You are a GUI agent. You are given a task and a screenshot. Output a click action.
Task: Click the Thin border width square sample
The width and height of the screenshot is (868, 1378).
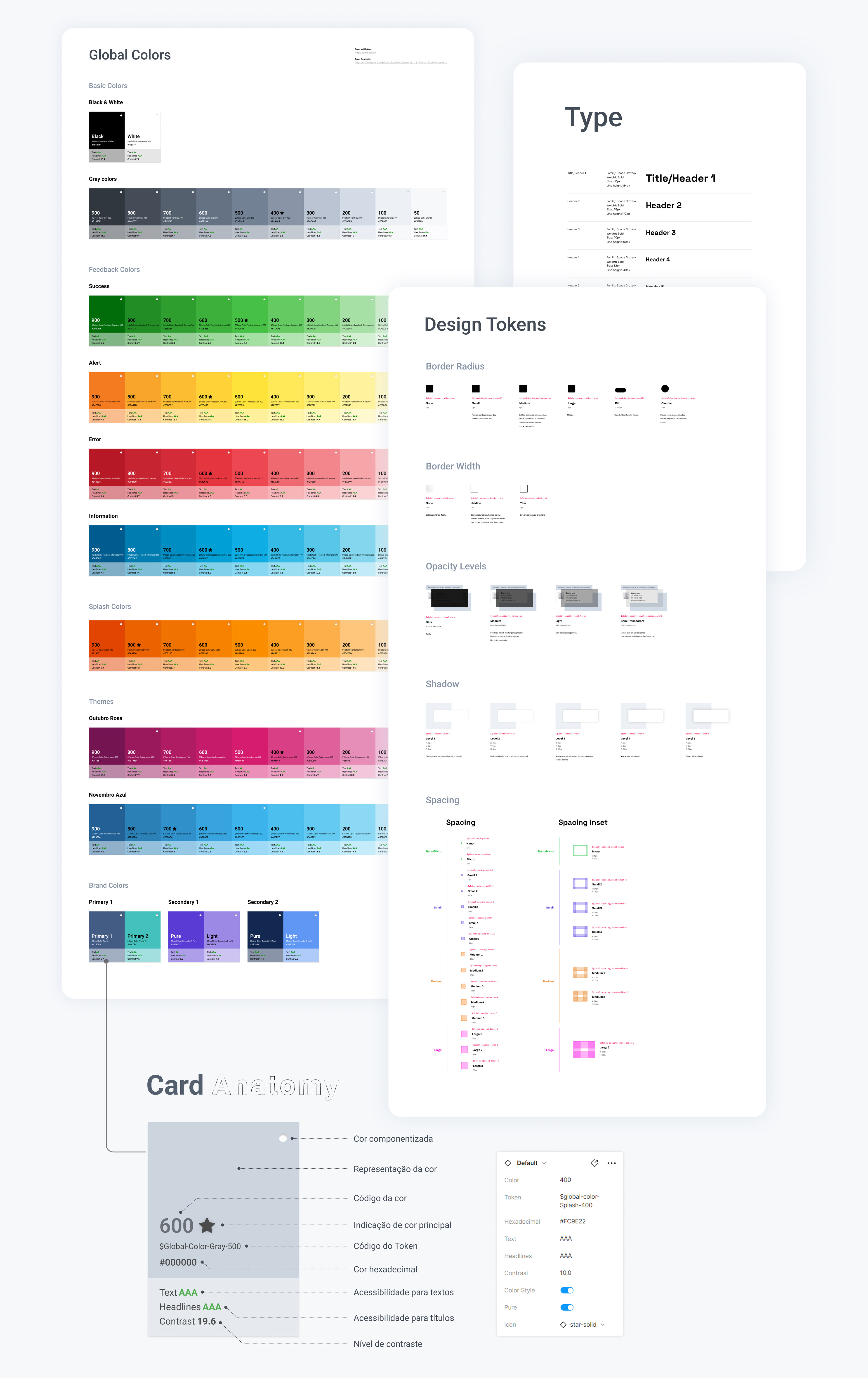523,489
